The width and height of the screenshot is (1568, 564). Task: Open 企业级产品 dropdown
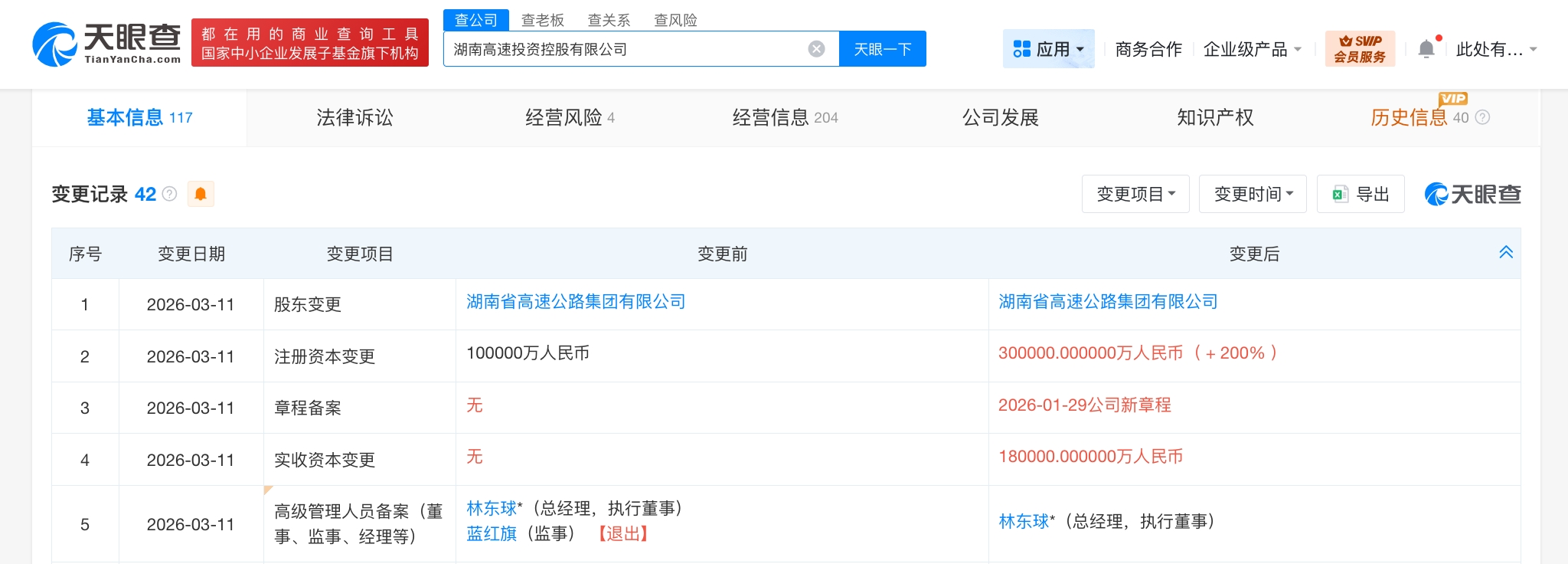coord(1252,49)
